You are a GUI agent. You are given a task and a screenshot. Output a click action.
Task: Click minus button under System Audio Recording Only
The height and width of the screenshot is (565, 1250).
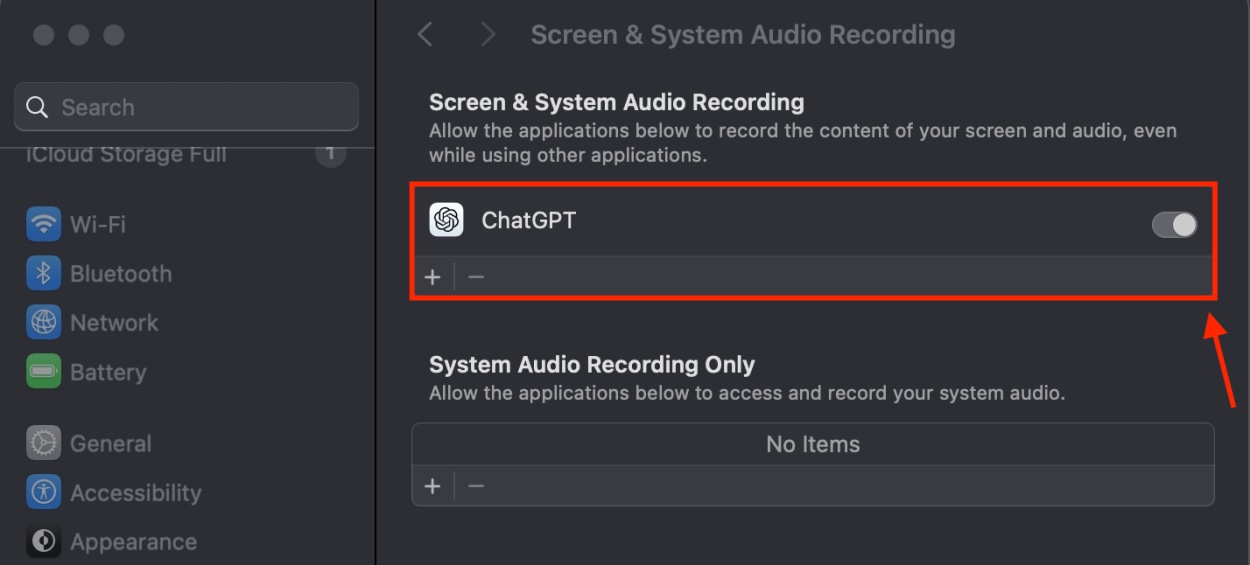[476, 486]
